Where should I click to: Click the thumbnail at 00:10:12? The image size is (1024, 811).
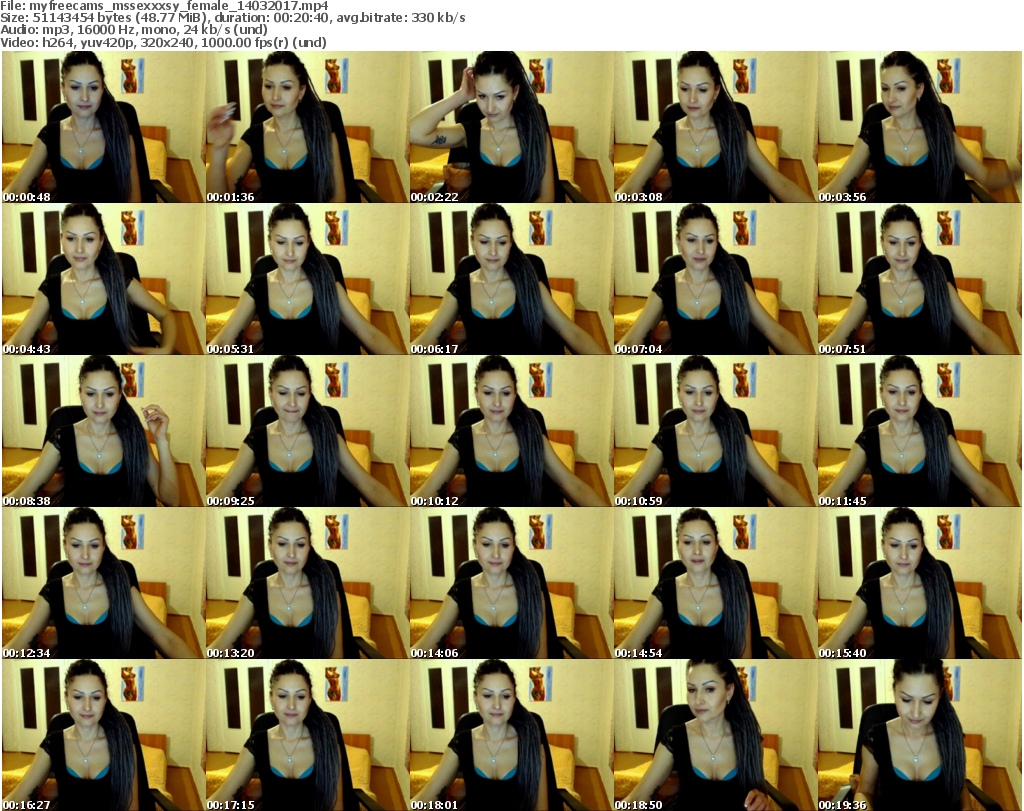point(511,431)
